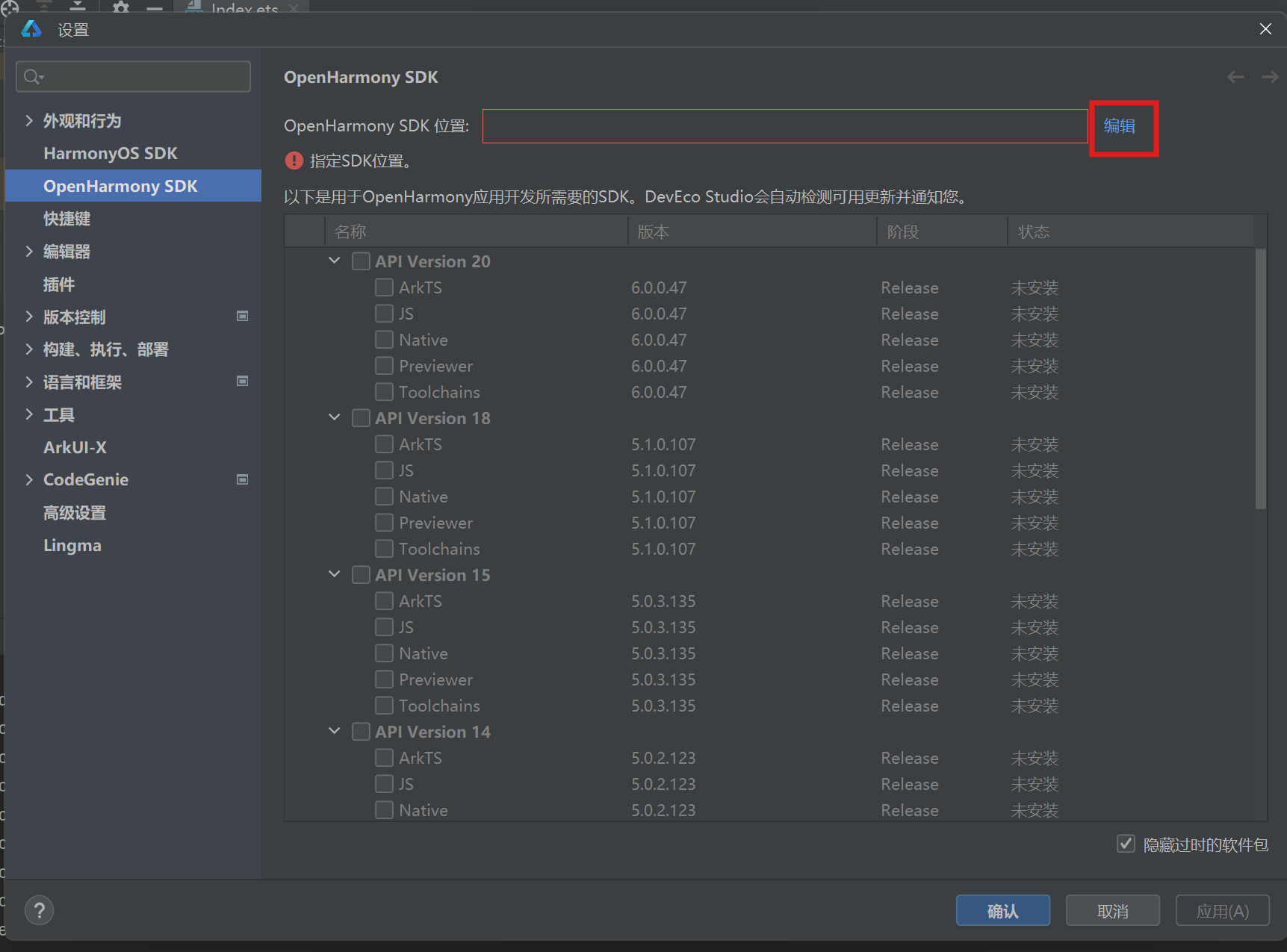Click the help question mark icon

click(x=39, y=910)
